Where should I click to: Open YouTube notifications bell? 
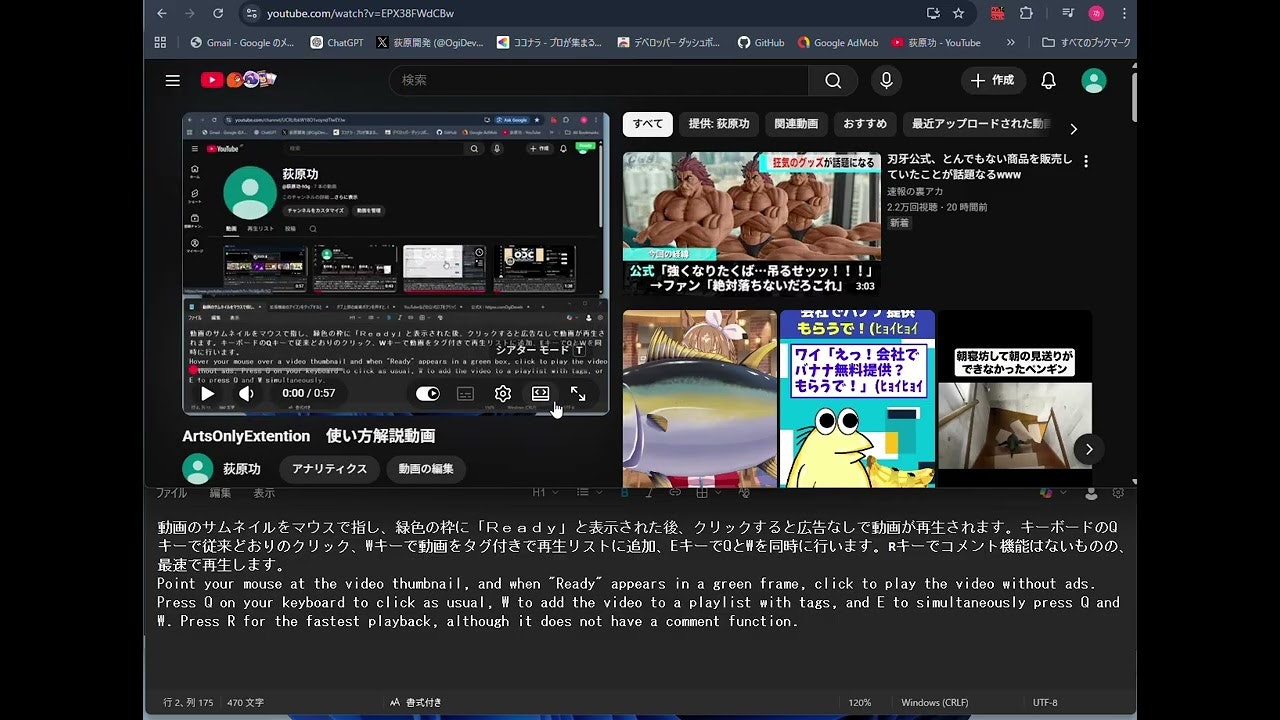[1047, 80]
